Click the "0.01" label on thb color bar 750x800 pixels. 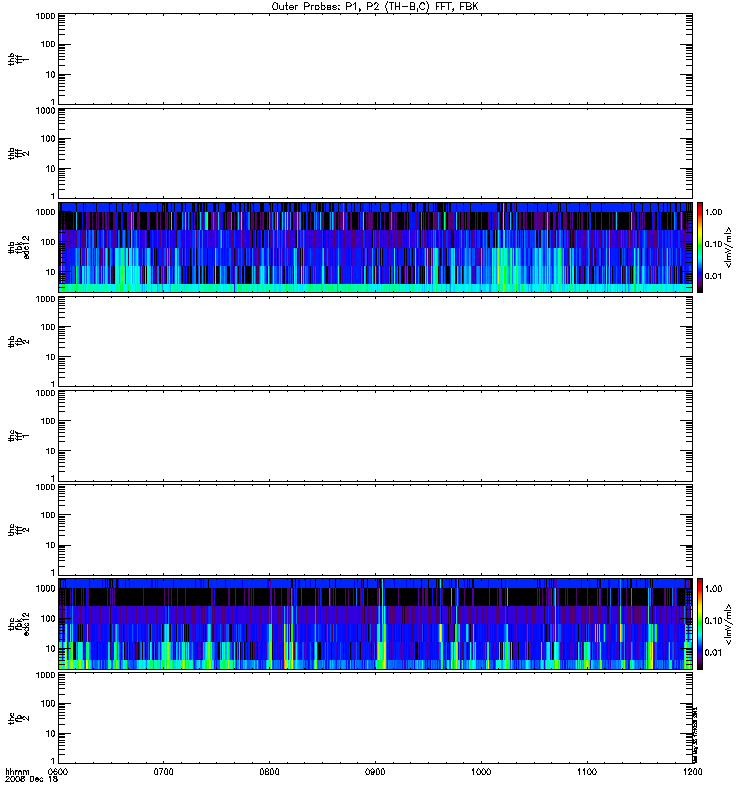(x=713, y=276)
